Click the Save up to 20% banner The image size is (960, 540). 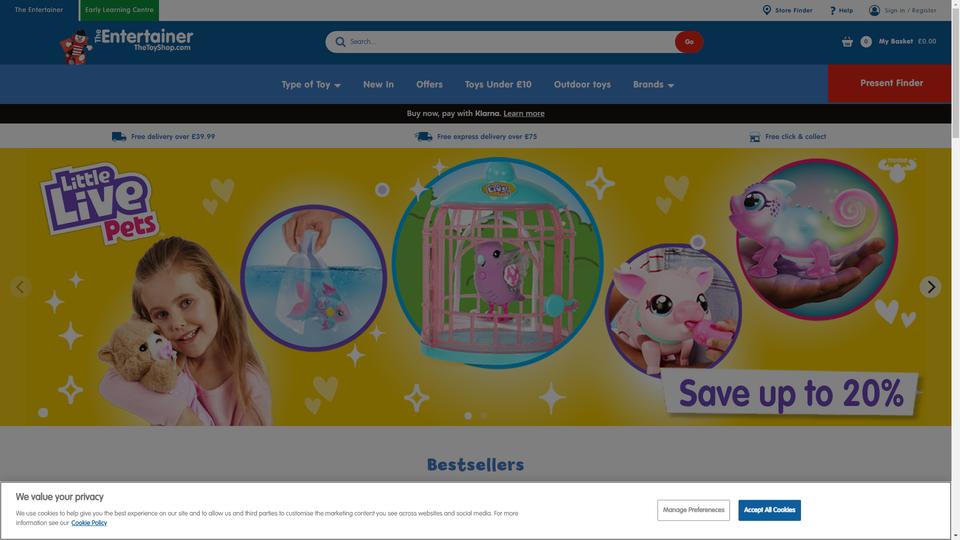pyautogui.click(x=791, y=393)
